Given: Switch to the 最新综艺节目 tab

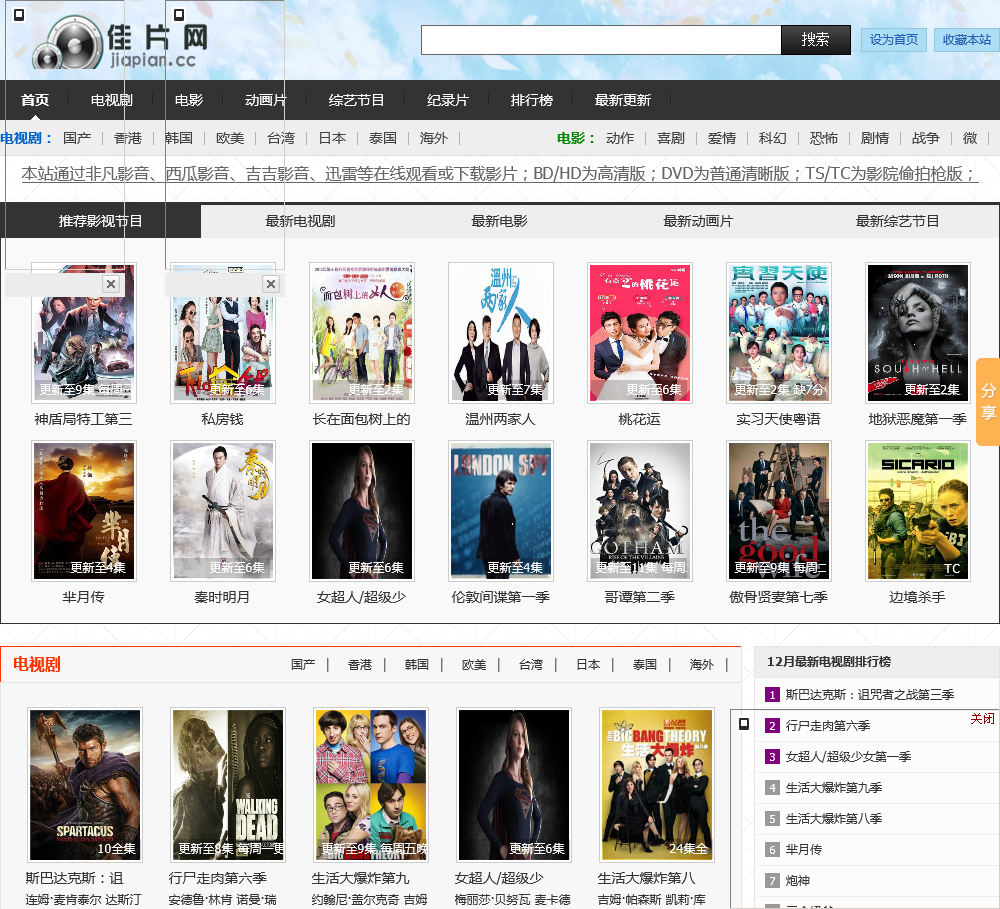Looking at the screenshot, I should [897, 221].
